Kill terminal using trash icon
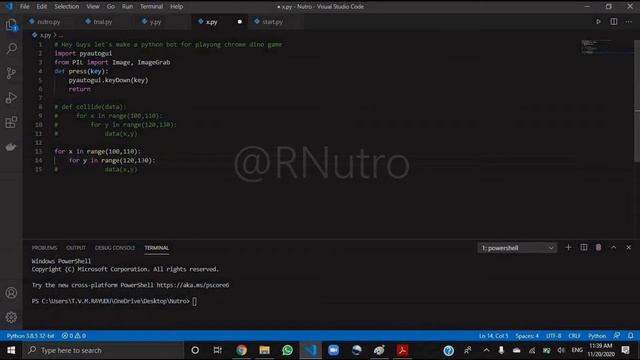 (x=598, y=247)
